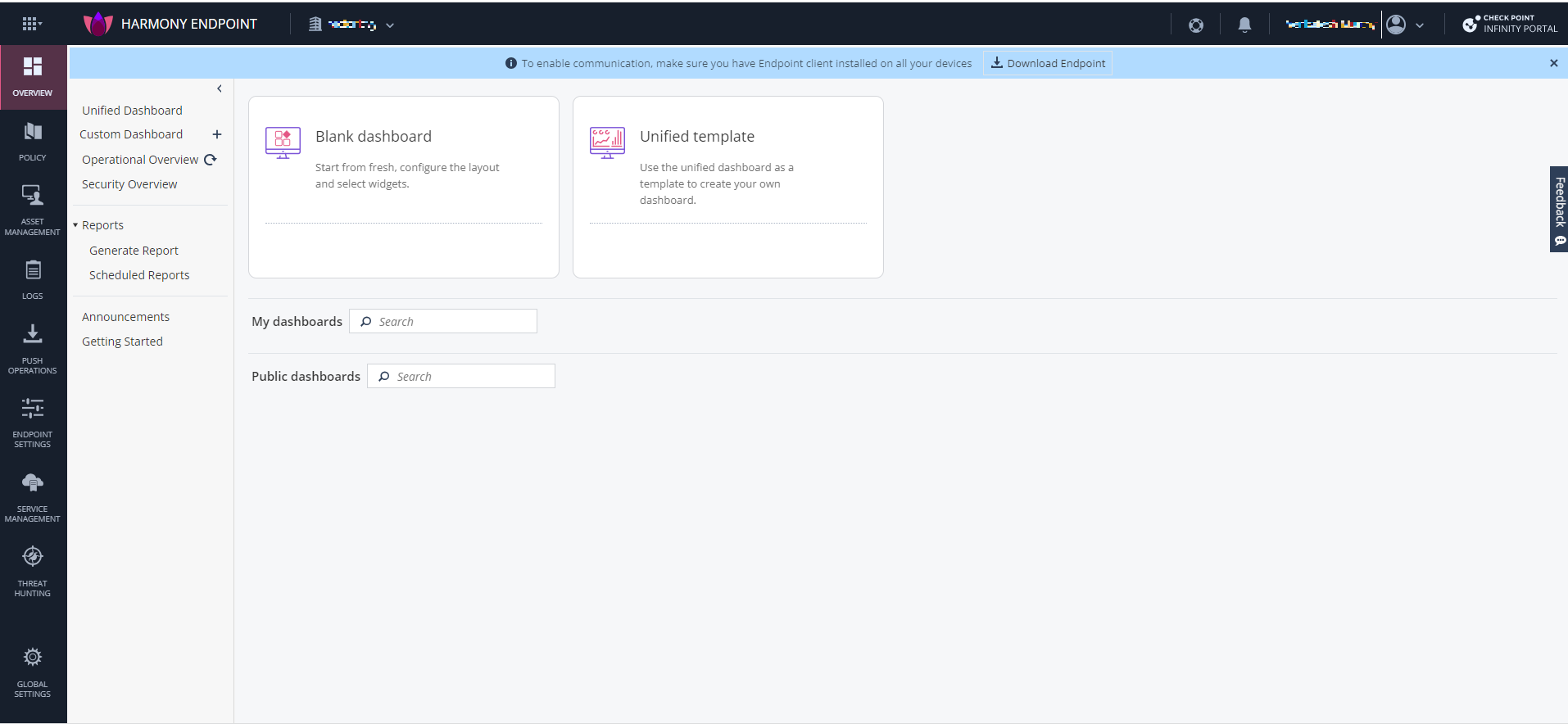Click search icon in Public dashboards
The width and height of the screenshot is (1568, 724).
[384, 376]
